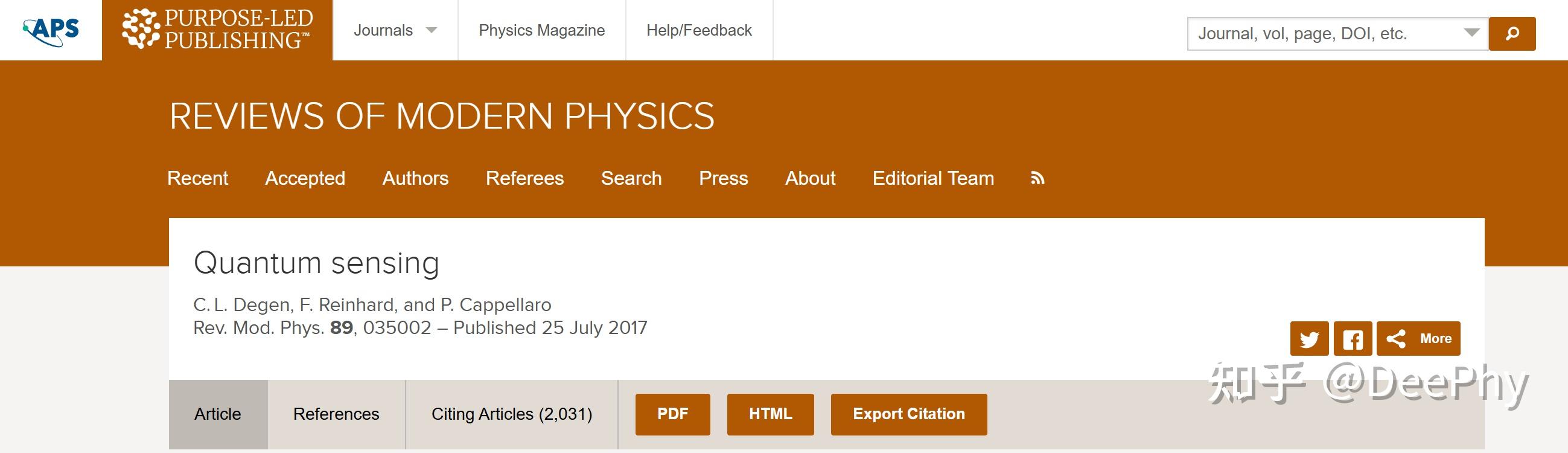Screen dimensions: 1568x453
Task: Open the Purpose-Led Publishing logo
Action: [x=217, y=29]
